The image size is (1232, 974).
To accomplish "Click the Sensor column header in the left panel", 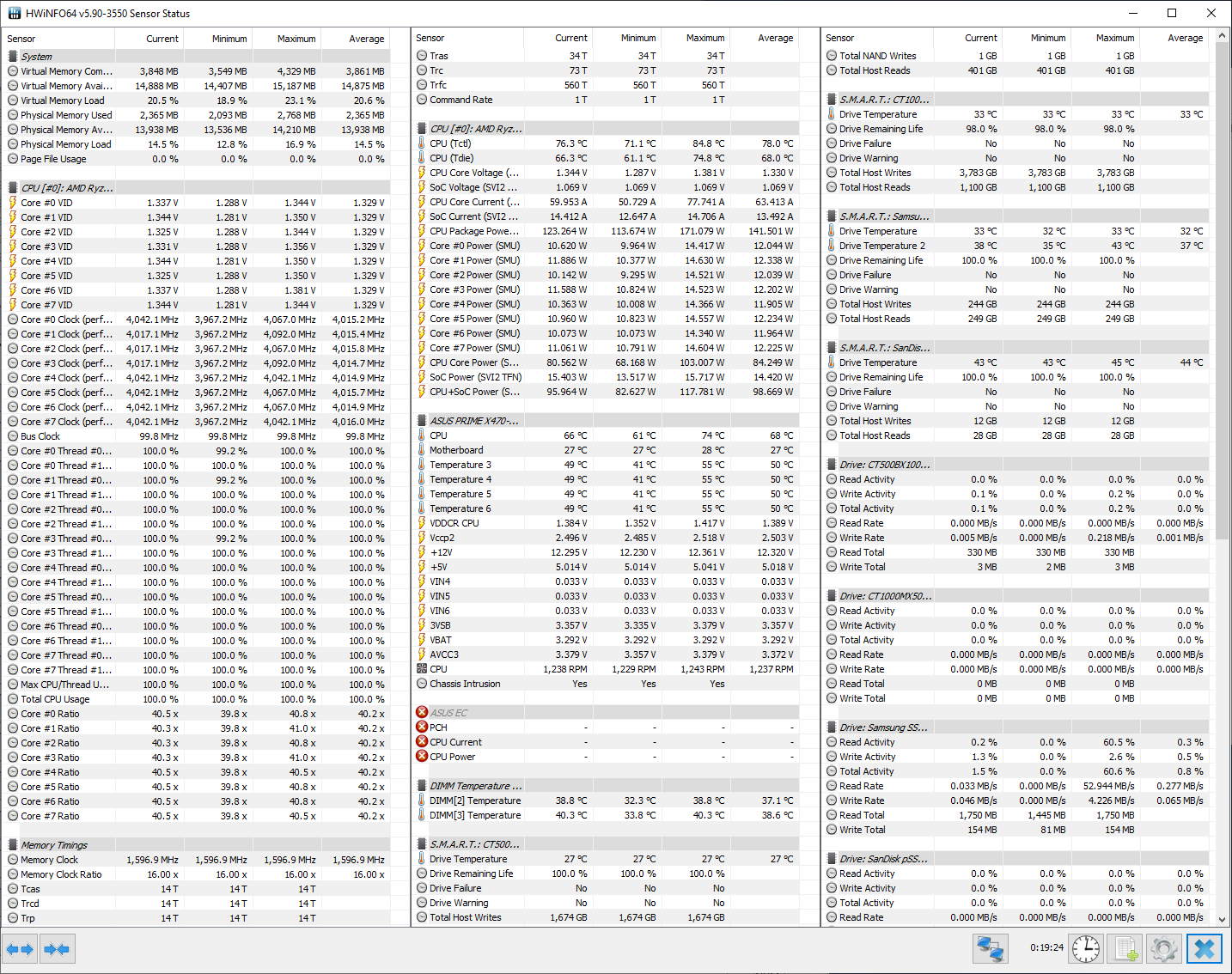I will pyautogui.click(x=58, y=39).
